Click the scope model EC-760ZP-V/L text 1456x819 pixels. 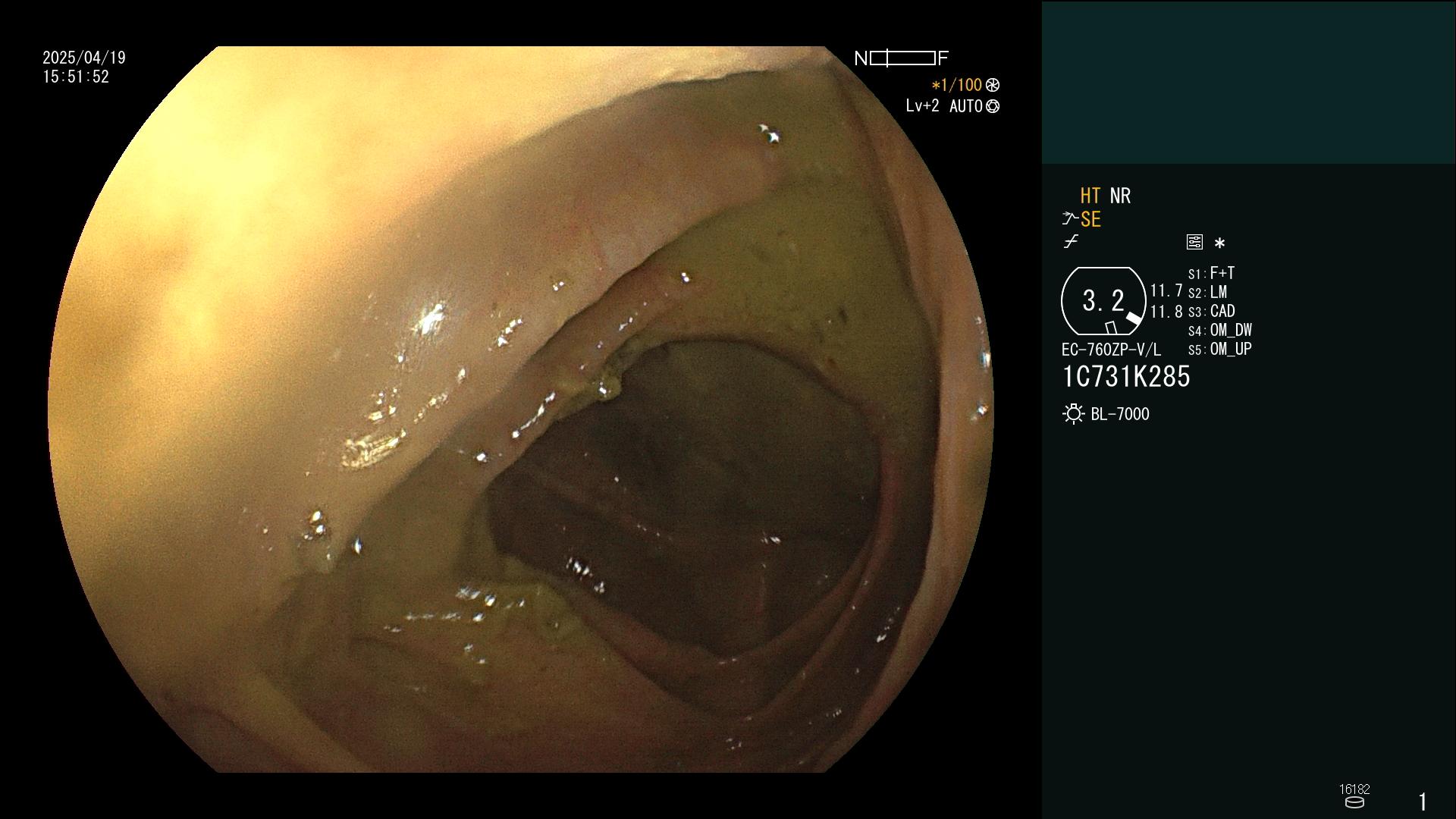[1111, 350]
